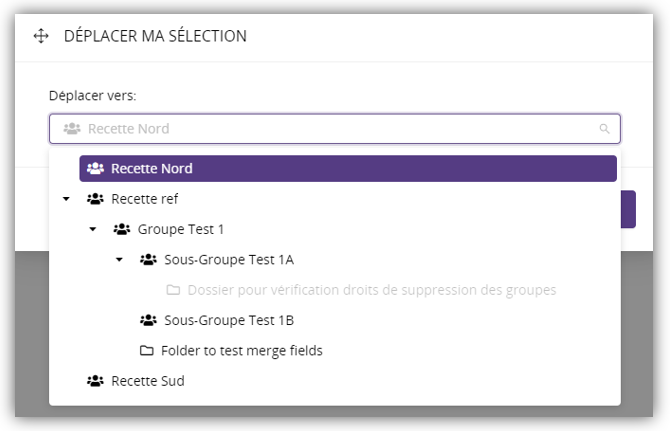This screenshot has width=670, height=431.
Task: Pick Sous-Groupe Test 1B in the list
Action: pyautogui.click(x=228, y=321)
